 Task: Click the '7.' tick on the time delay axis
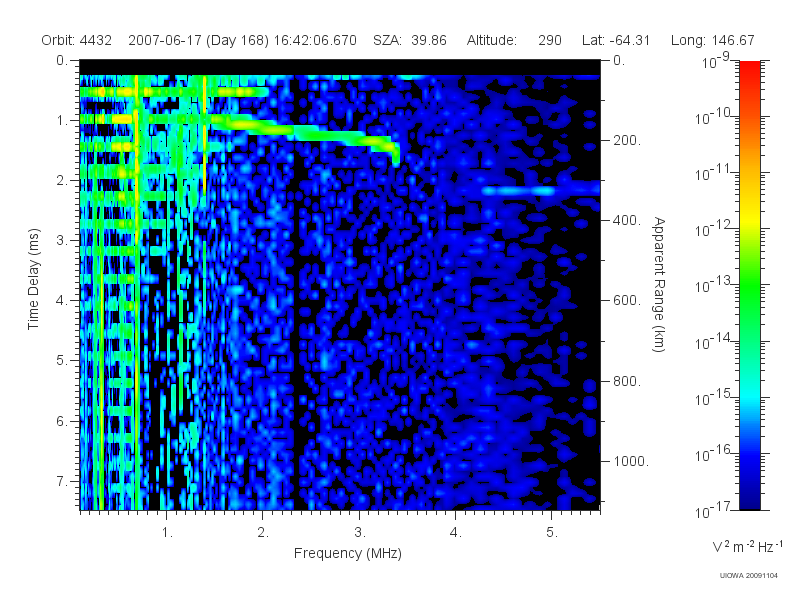tap(62, 481)
